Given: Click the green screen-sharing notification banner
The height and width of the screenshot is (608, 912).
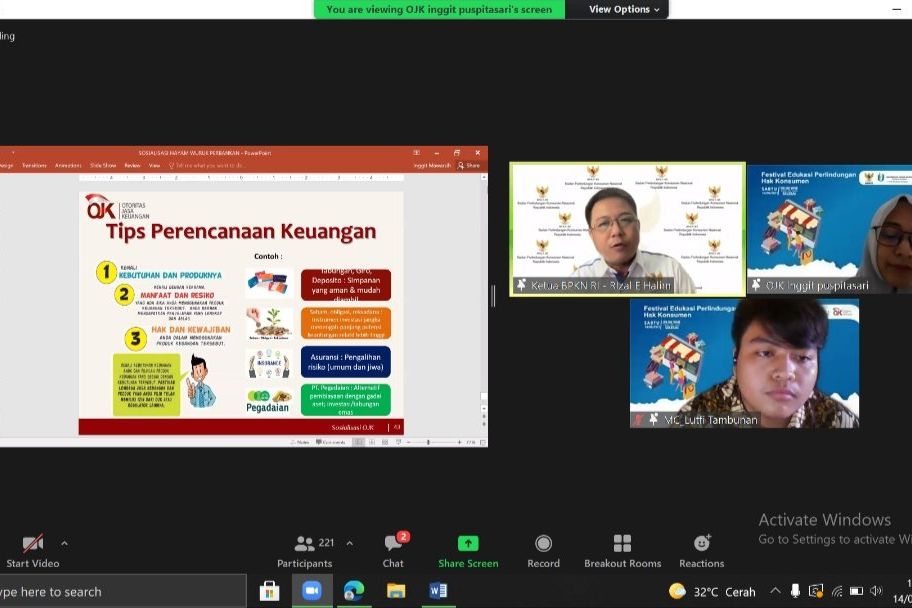Looking at the screenshot, I should coord(439,9).
